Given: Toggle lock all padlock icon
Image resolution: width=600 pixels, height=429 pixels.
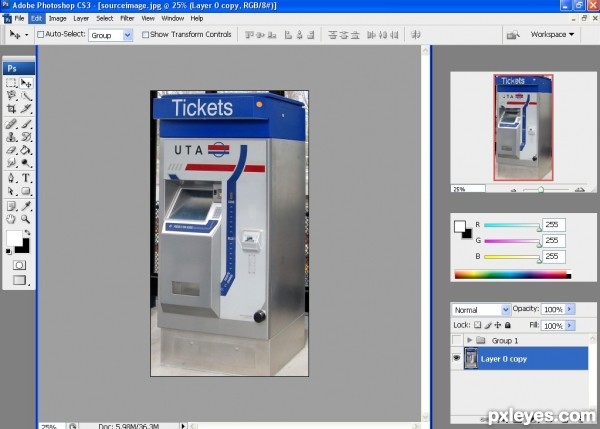Looking at the screenshot, I should pyautogui.click(x=507, y=325).
